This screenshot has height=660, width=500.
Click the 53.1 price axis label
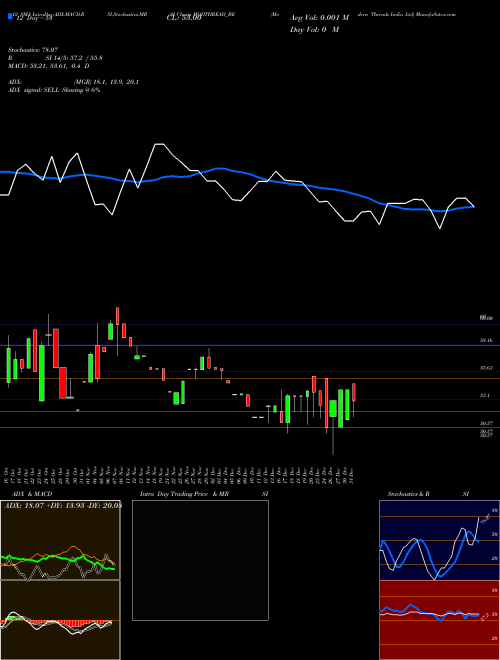click(485, 395)
